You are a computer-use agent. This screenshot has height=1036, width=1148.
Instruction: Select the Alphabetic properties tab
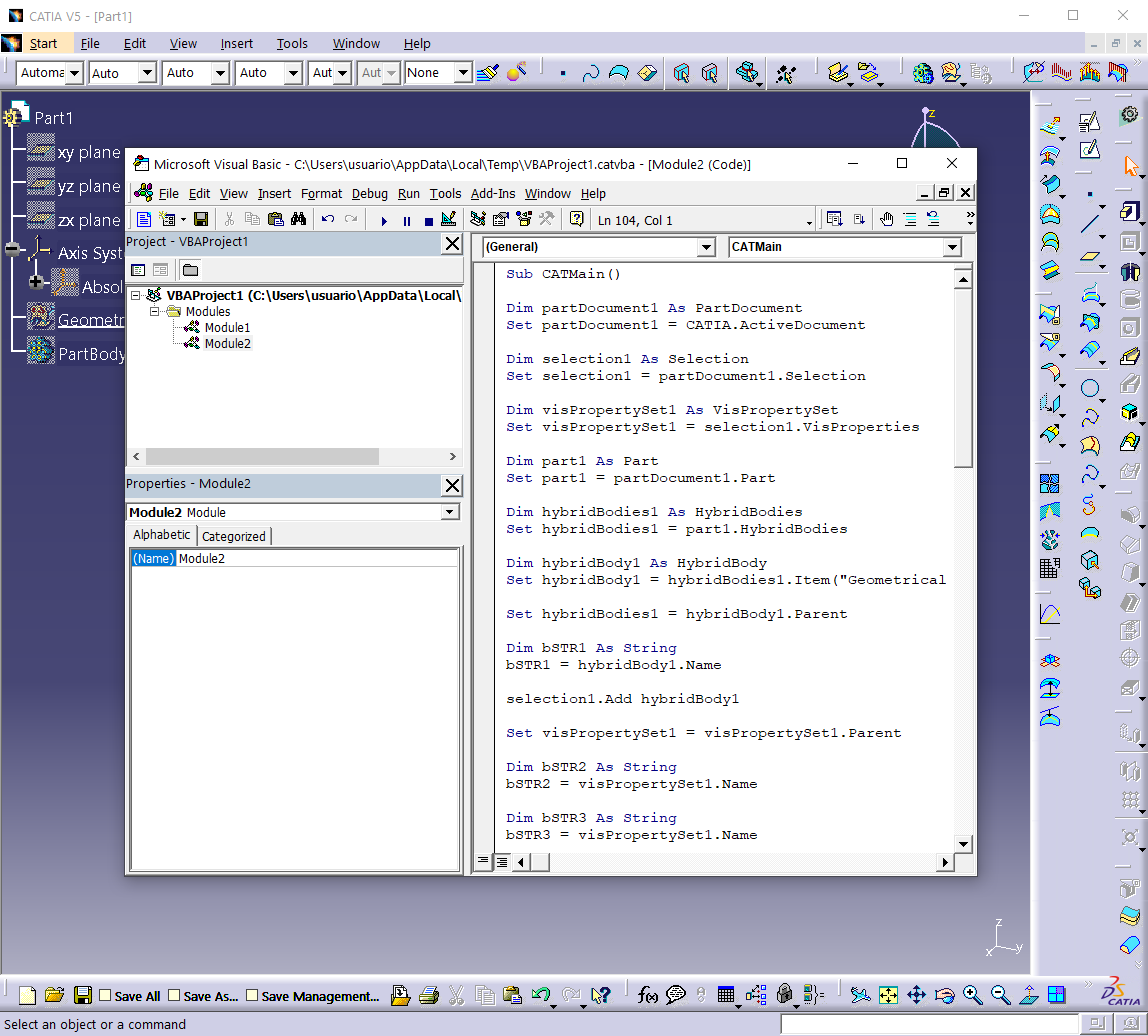coord(162,534)
